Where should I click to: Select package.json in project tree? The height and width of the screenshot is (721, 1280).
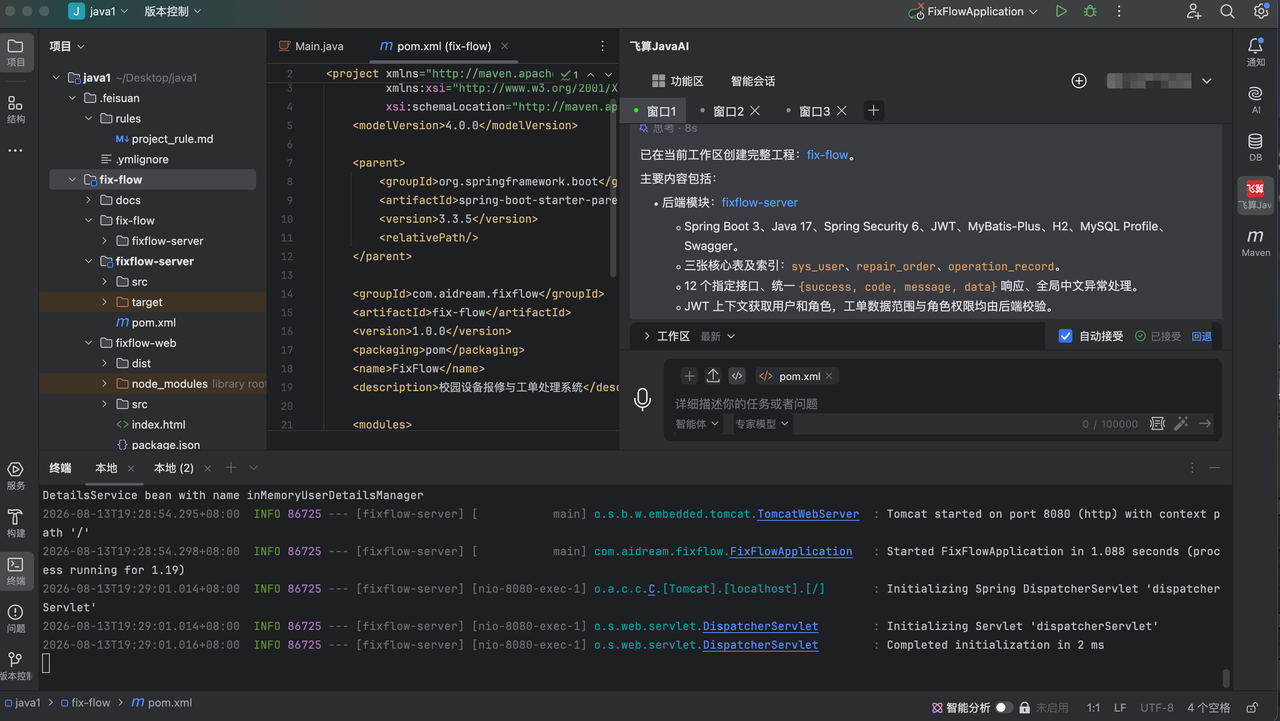coord(158,445)
